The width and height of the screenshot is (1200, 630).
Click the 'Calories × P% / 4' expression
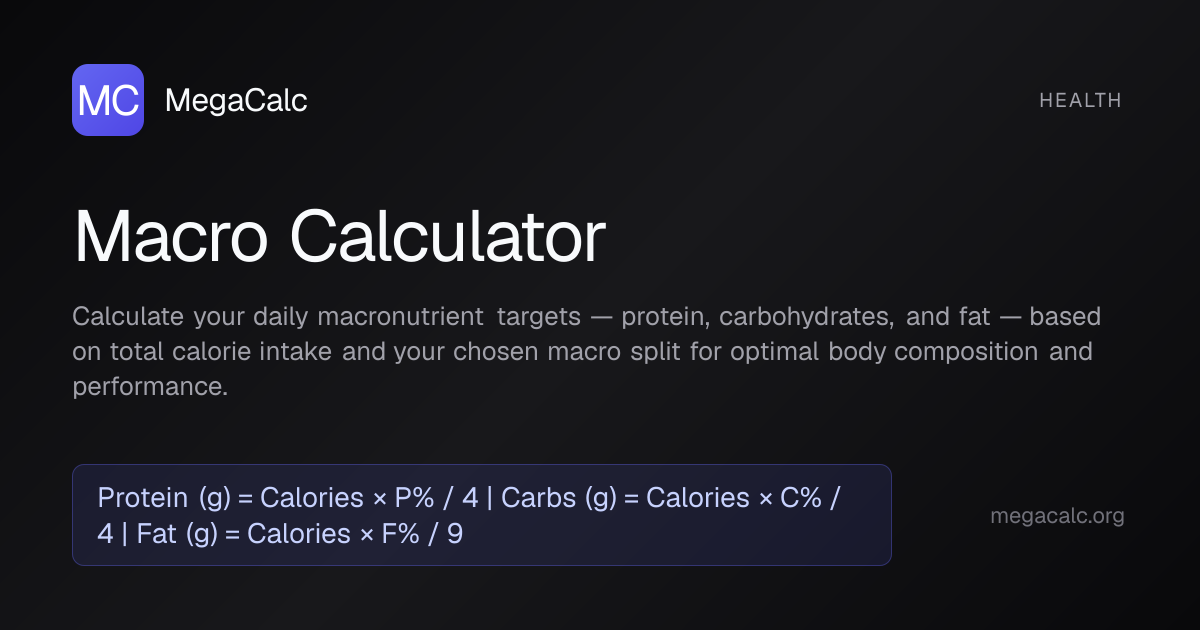(x=369, y=498)
